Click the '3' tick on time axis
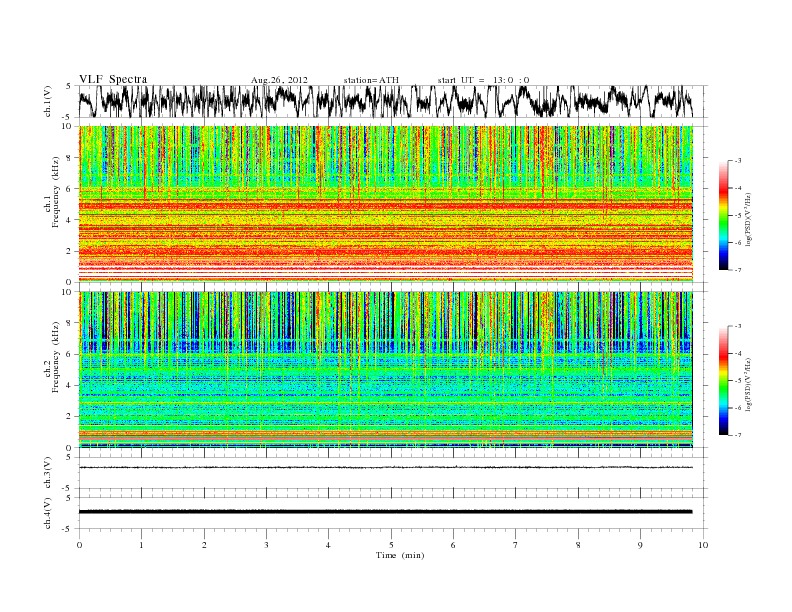This screenshot has width=792, height=612. click(266, 545)
